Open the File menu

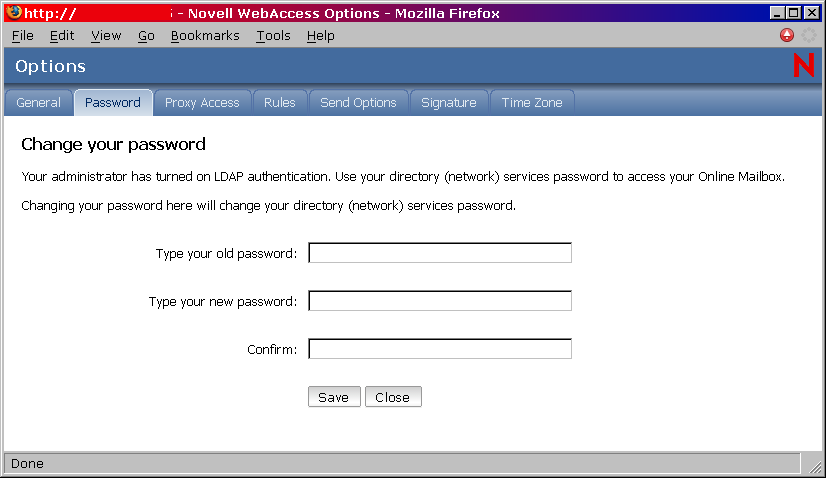tap(23, 35)
